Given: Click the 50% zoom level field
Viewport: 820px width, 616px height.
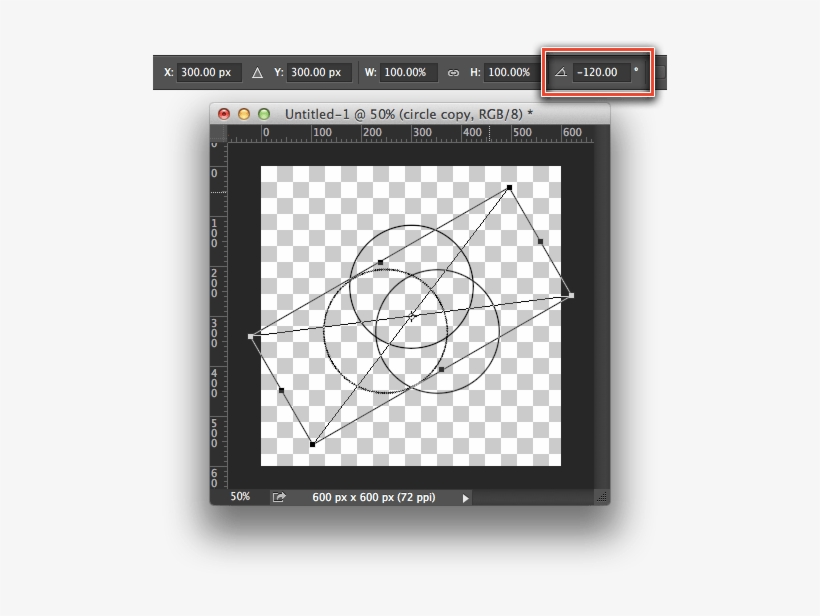Looking at the screenshot, I should (x=239, y=497).
